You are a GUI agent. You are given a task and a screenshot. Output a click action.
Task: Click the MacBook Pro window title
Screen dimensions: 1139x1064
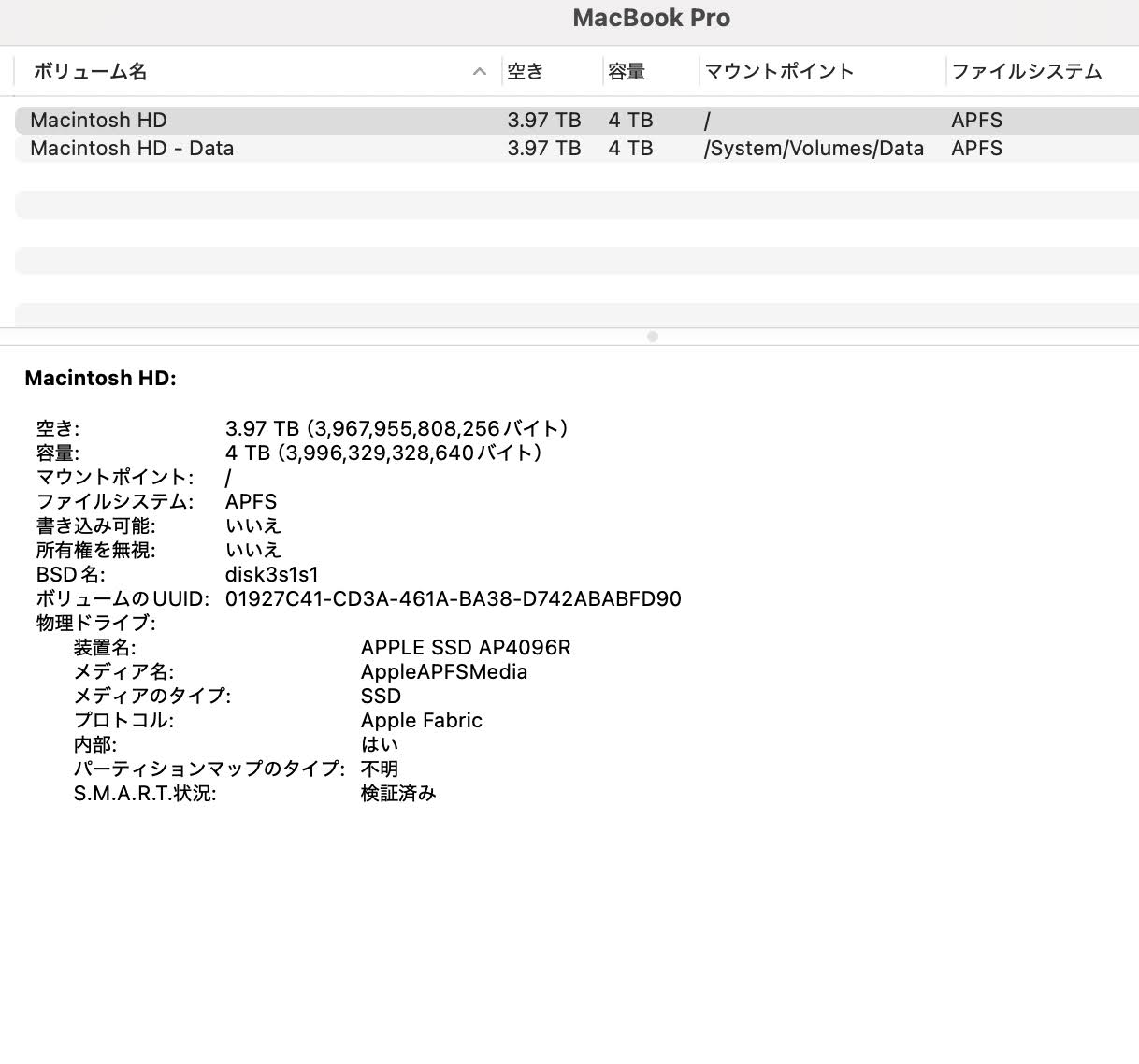click(651, 18)
